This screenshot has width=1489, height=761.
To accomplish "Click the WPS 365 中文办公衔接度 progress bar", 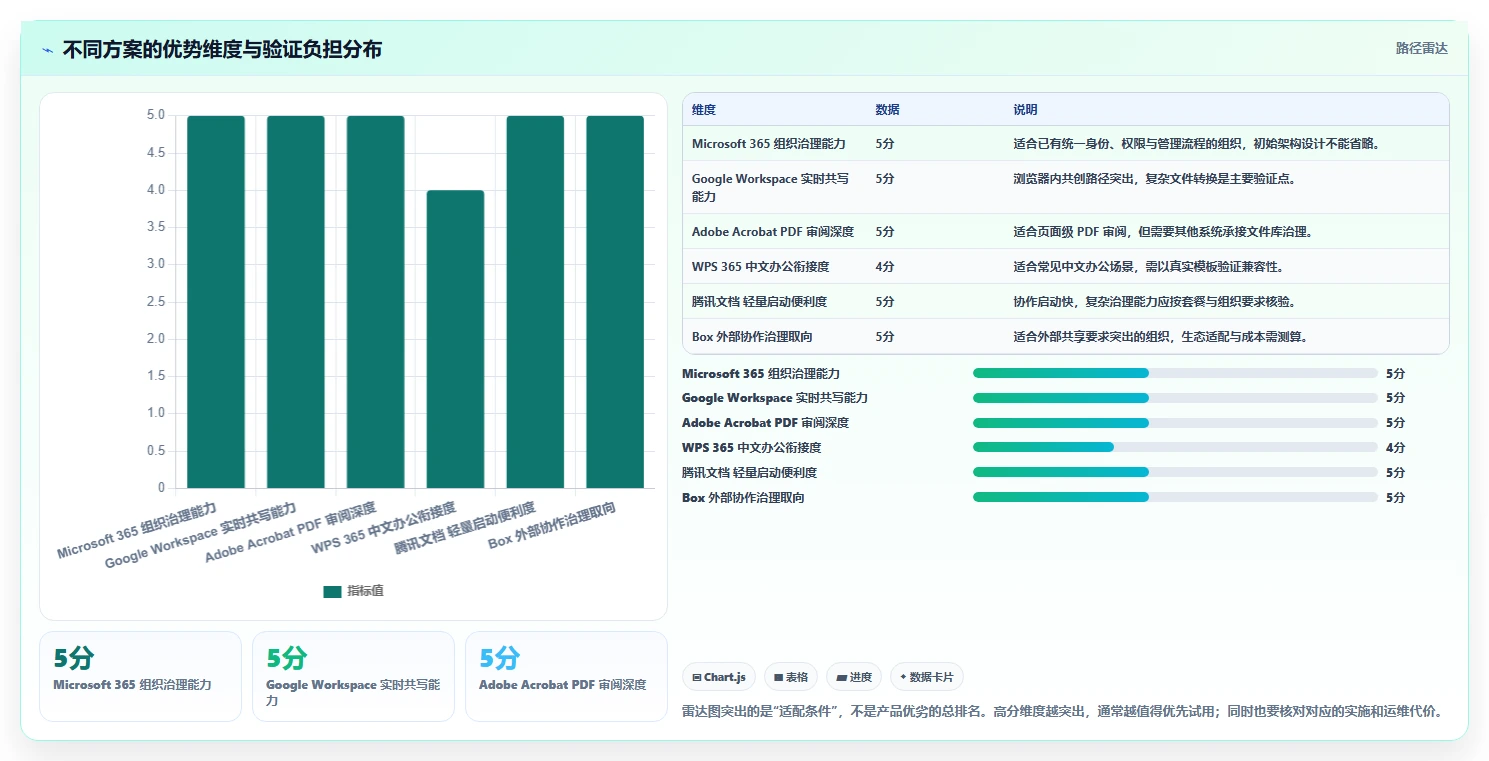I will point(1175,447).
